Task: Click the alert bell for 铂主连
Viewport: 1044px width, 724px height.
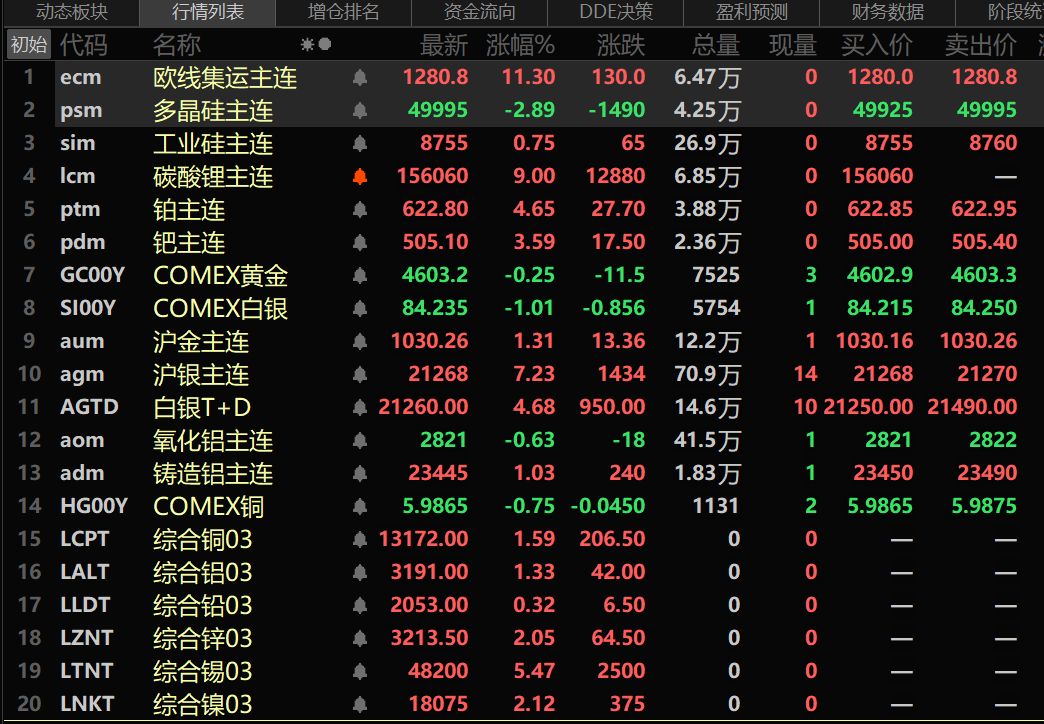Action: pos(360,209)
